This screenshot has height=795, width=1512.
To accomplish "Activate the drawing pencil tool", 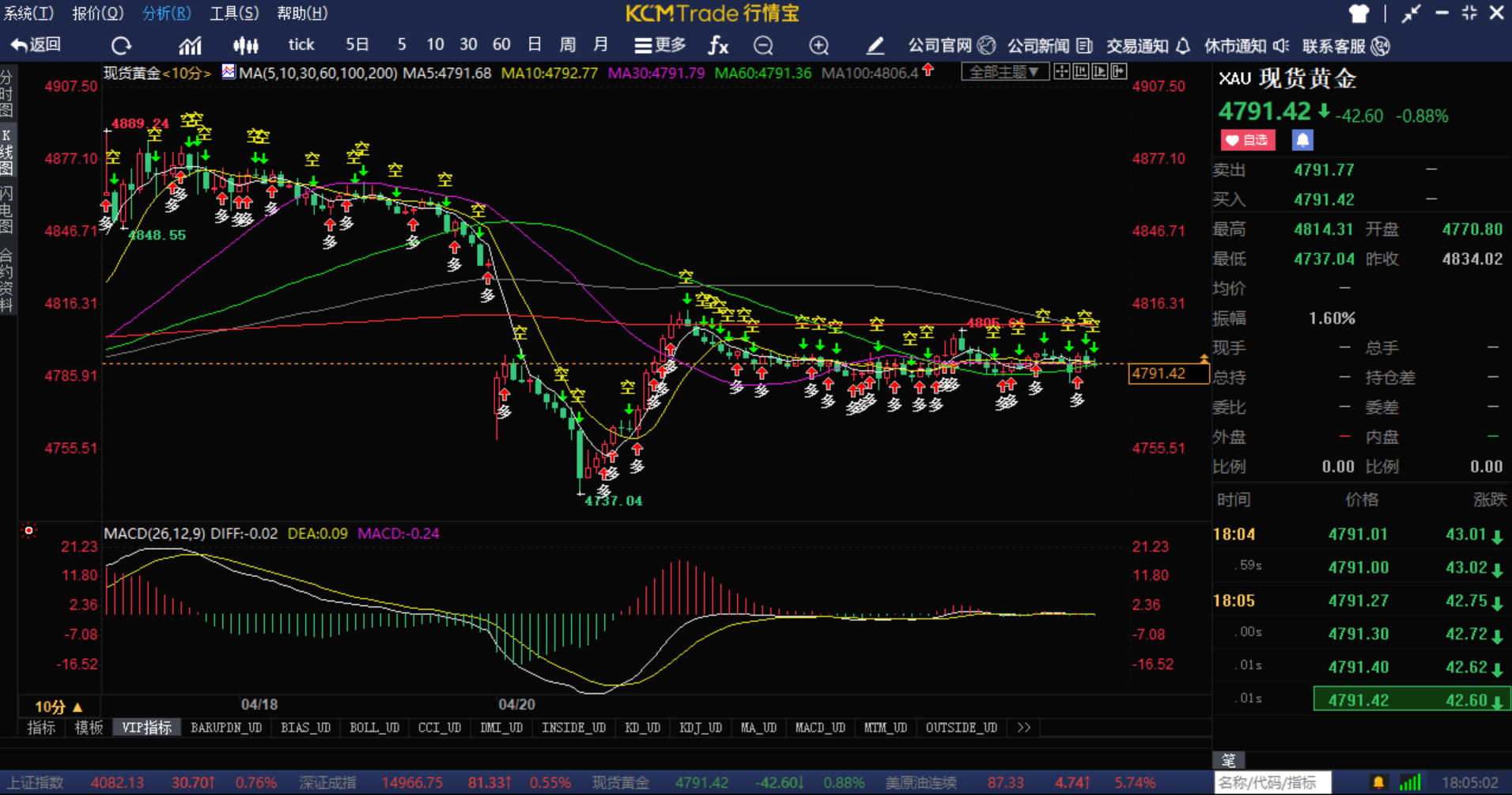I will tap(875, 46).
